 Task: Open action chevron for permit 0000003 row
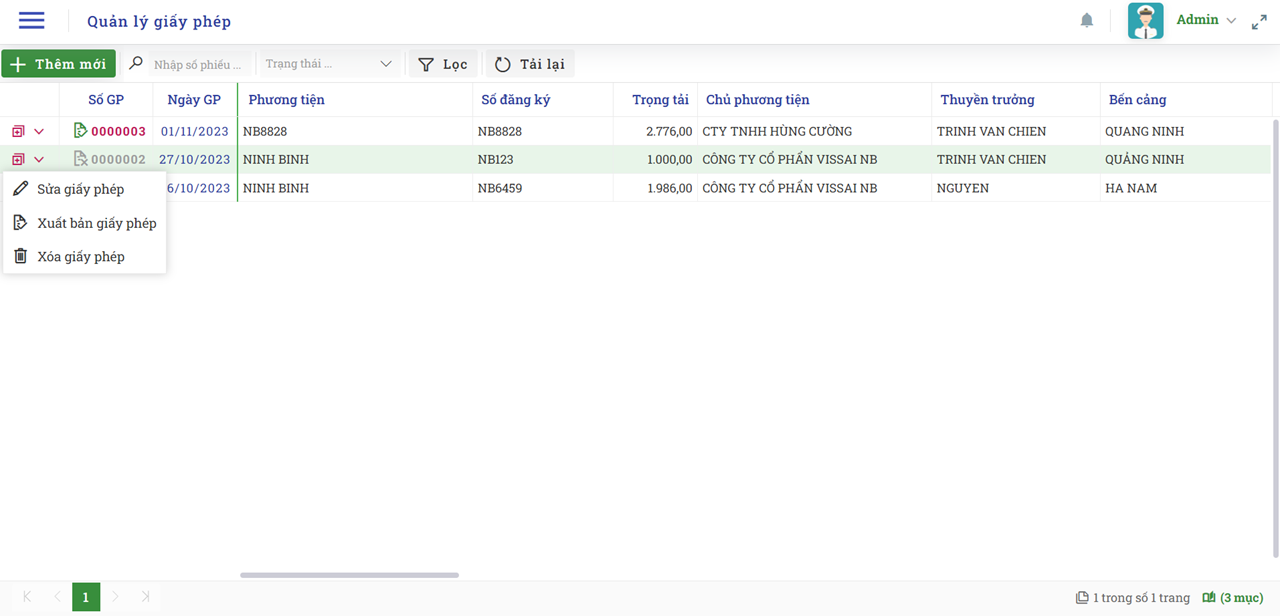pos(39,131)
